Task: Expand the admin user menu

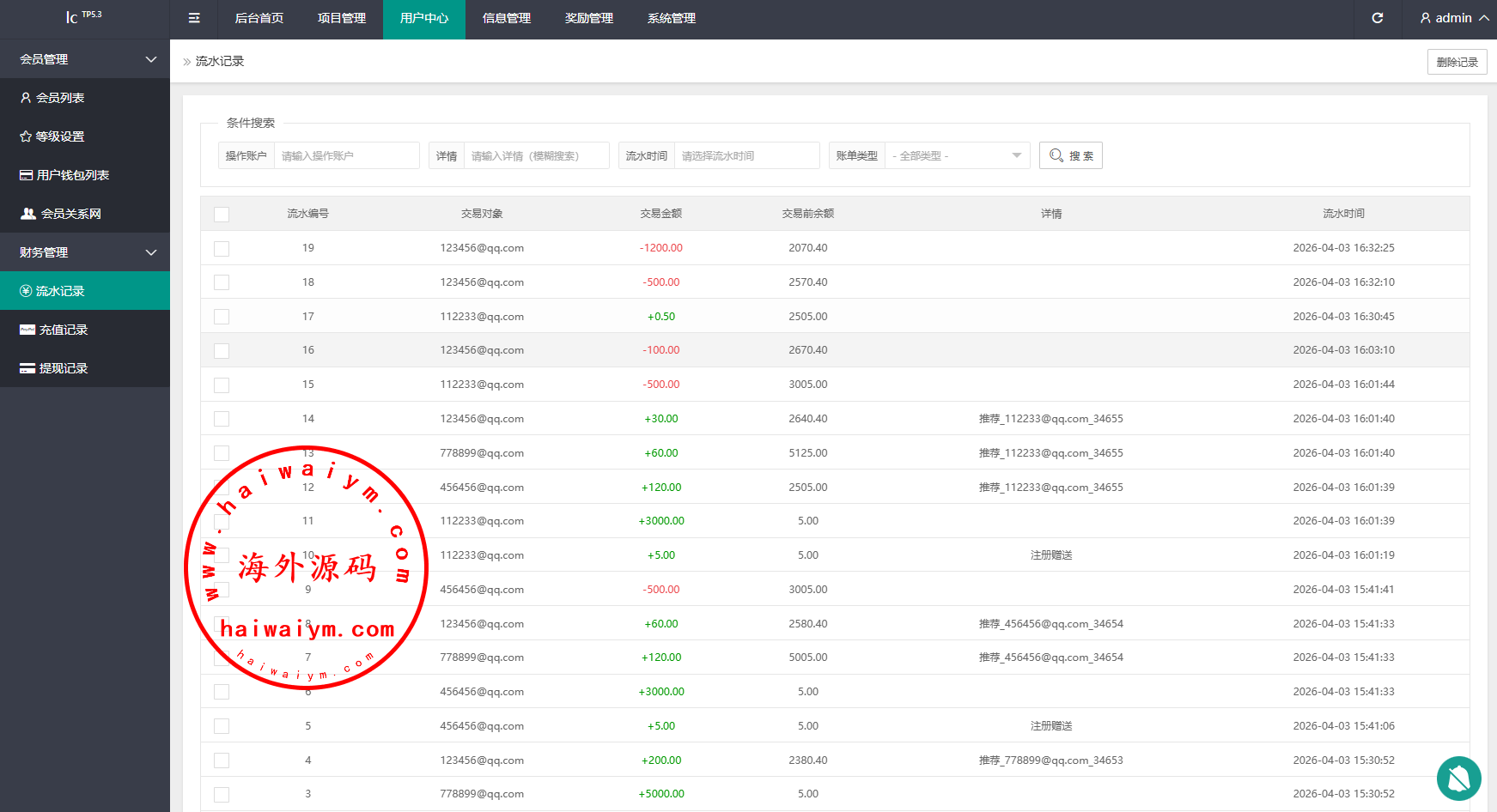Action: pos(1454,18)
